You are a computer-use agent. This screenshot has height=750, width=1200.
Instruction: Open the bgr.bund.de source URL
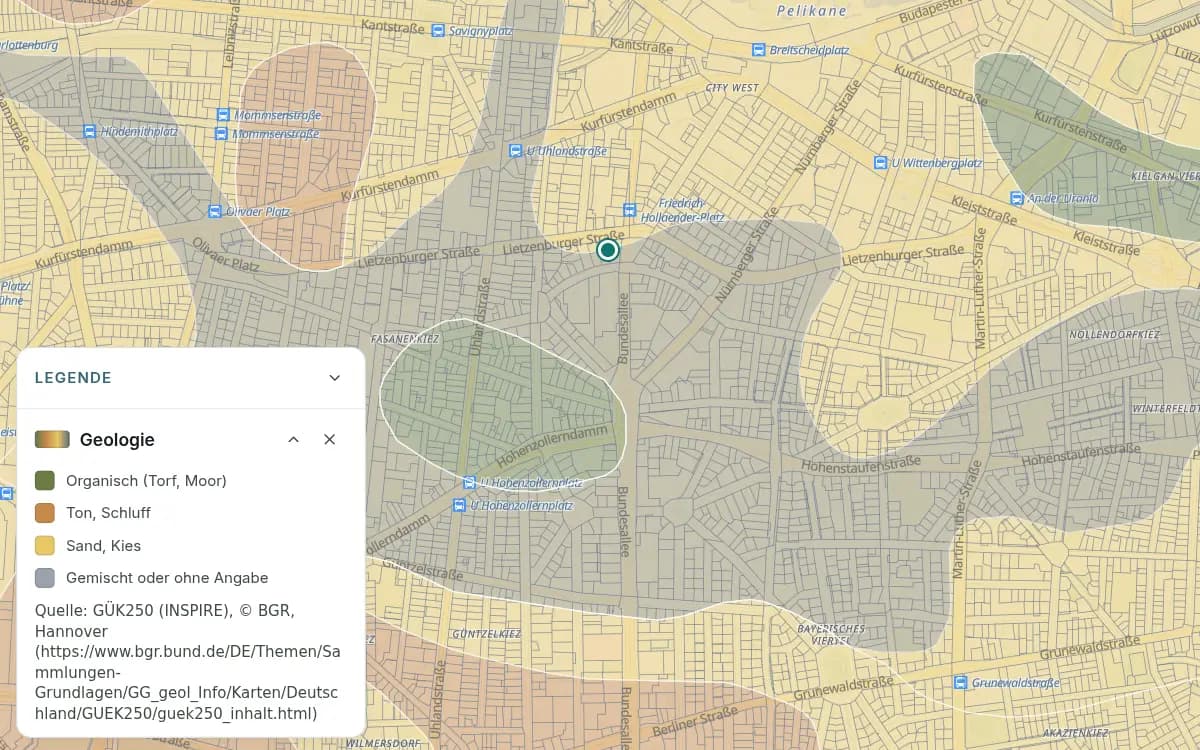(x=187, y=683)
